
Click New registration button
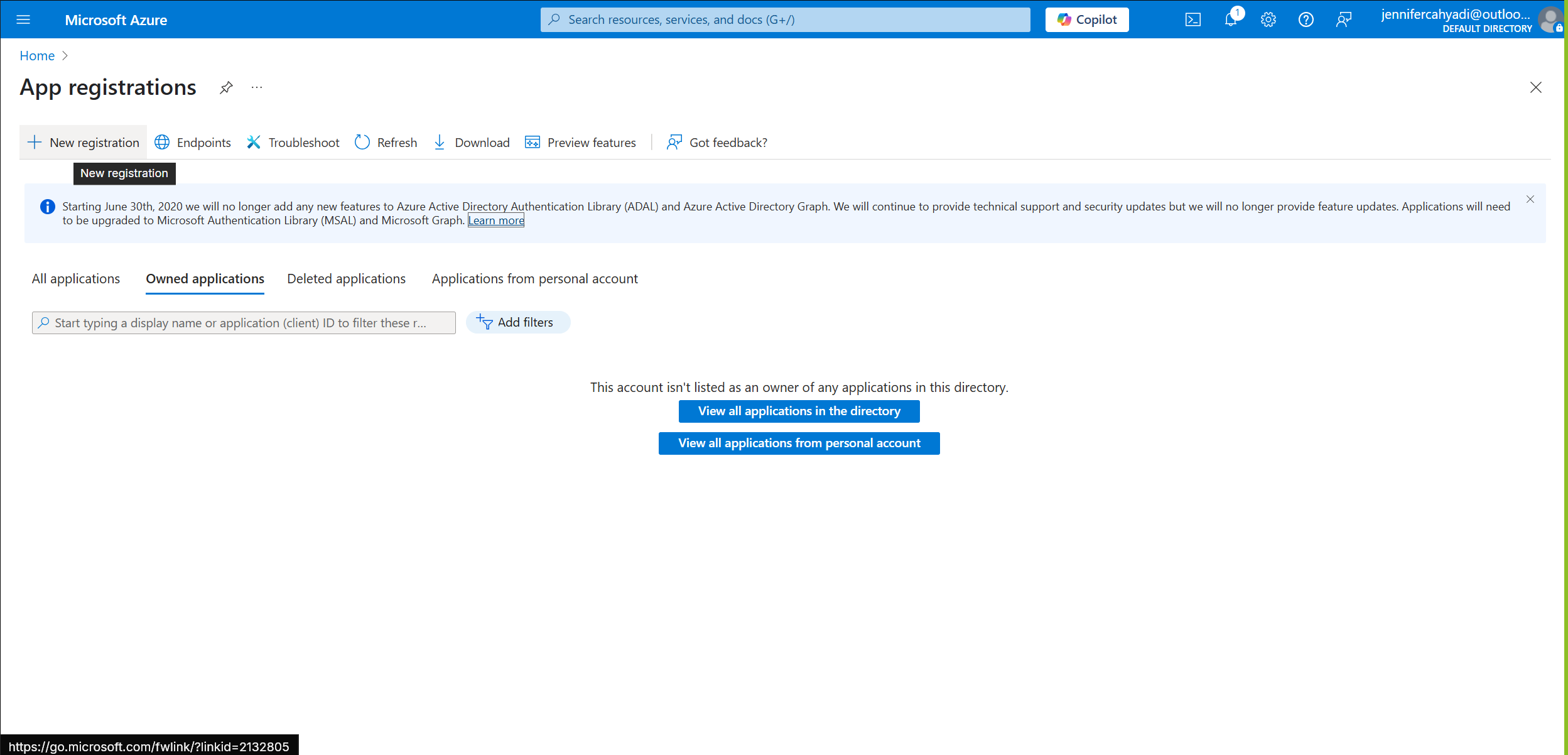click(x=83, y=143)
